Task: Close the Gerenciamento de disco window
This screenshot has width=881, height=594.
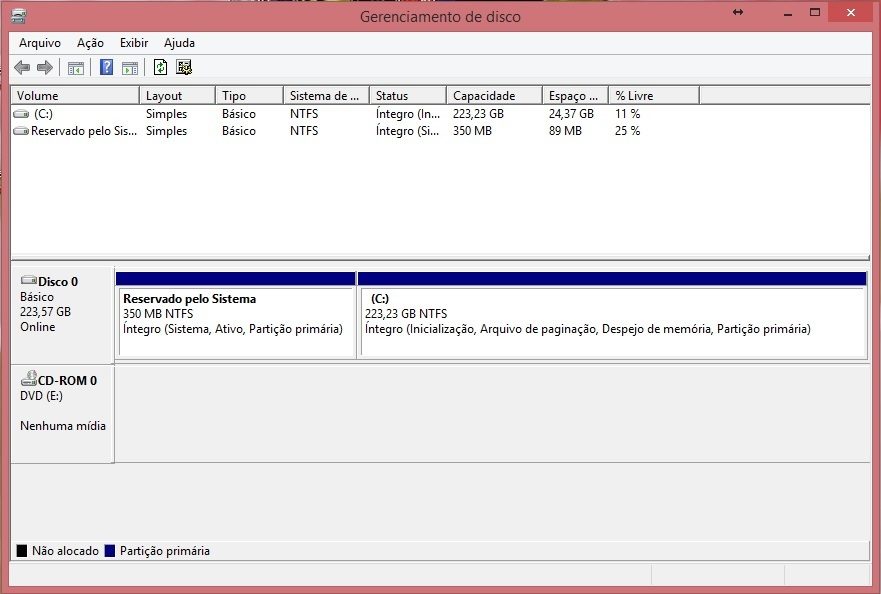Action: point(851,12)
